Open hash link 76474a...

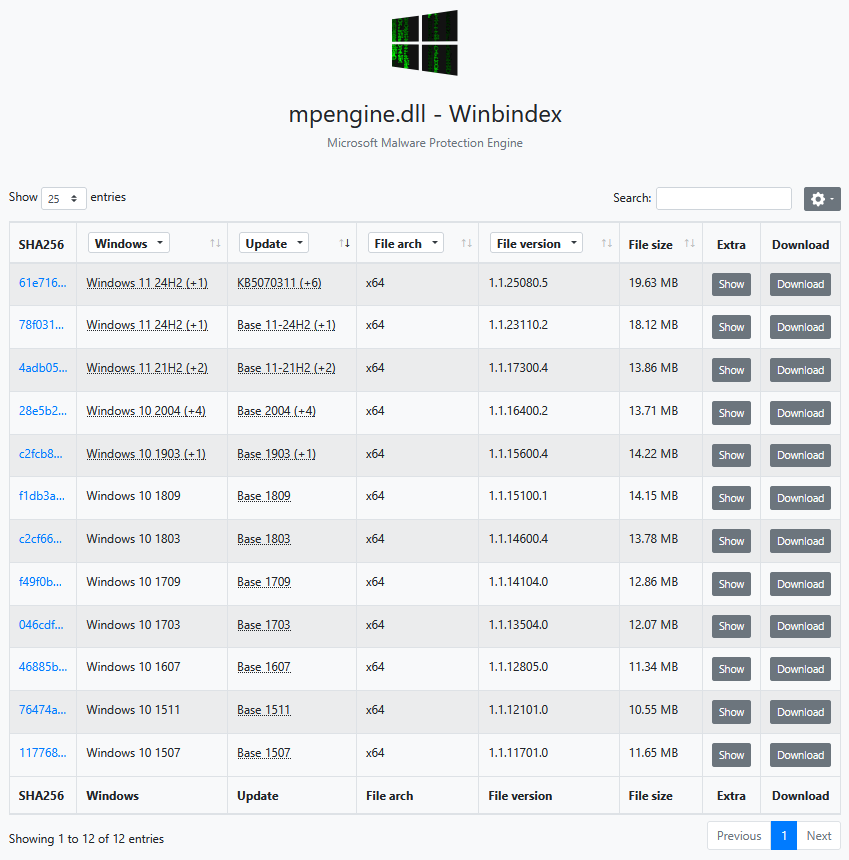(42, 710)
